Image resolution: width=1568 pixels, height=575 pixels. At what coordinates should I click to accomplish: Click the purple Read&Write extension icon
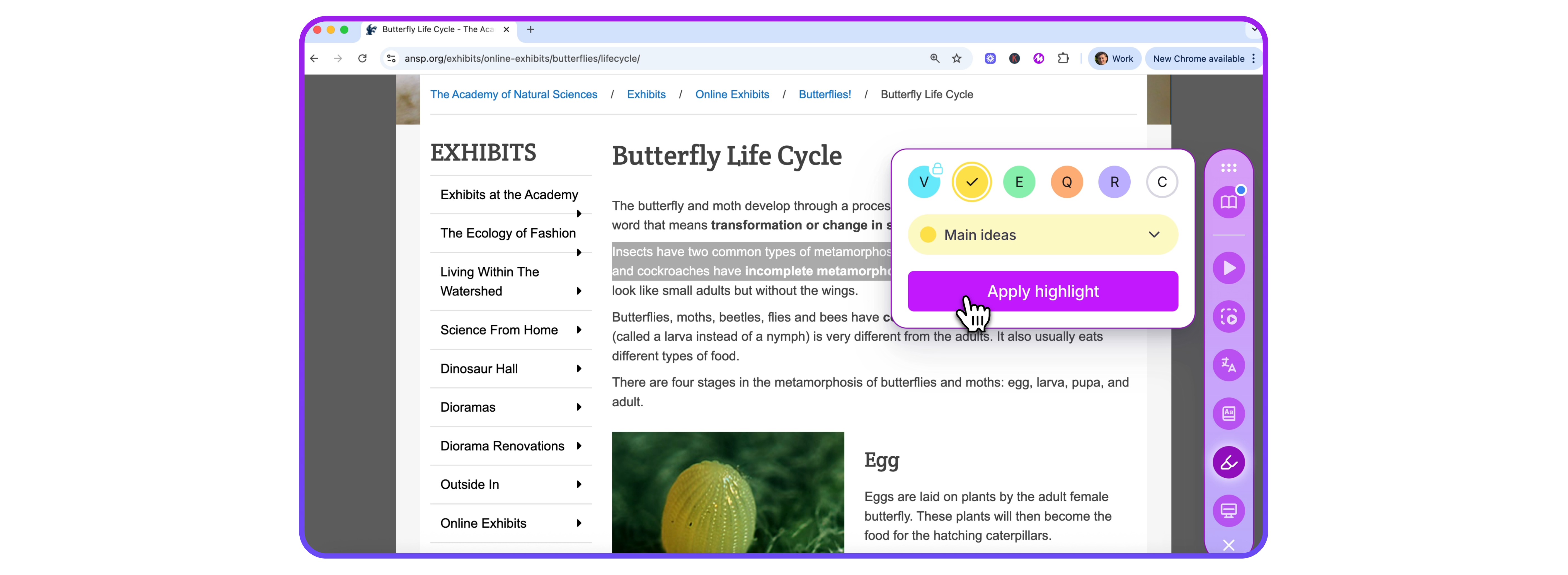click(x=1038, y=59)
